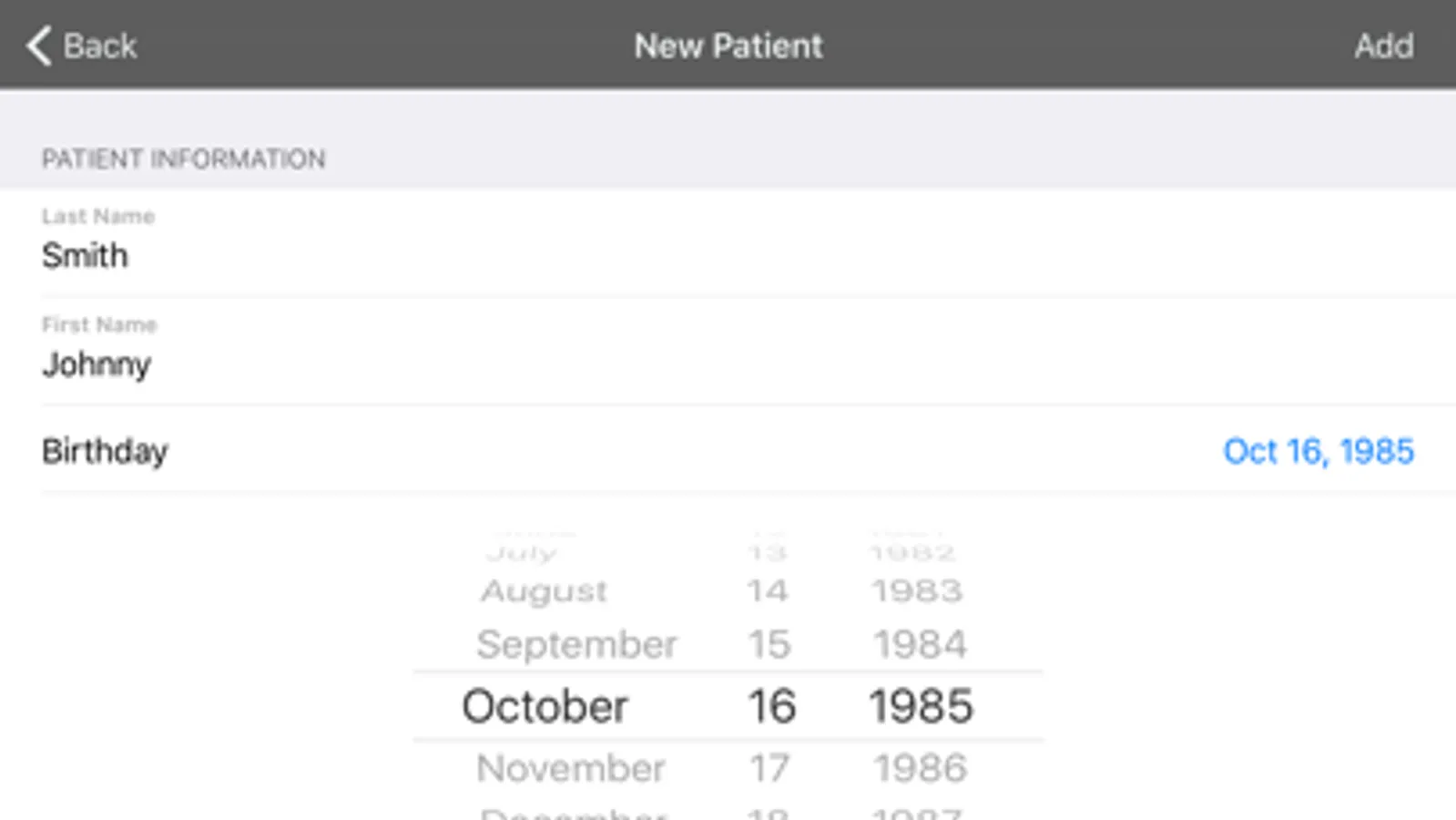Click the Back text label
1456x820 pixels.
[x=100, y=46]
